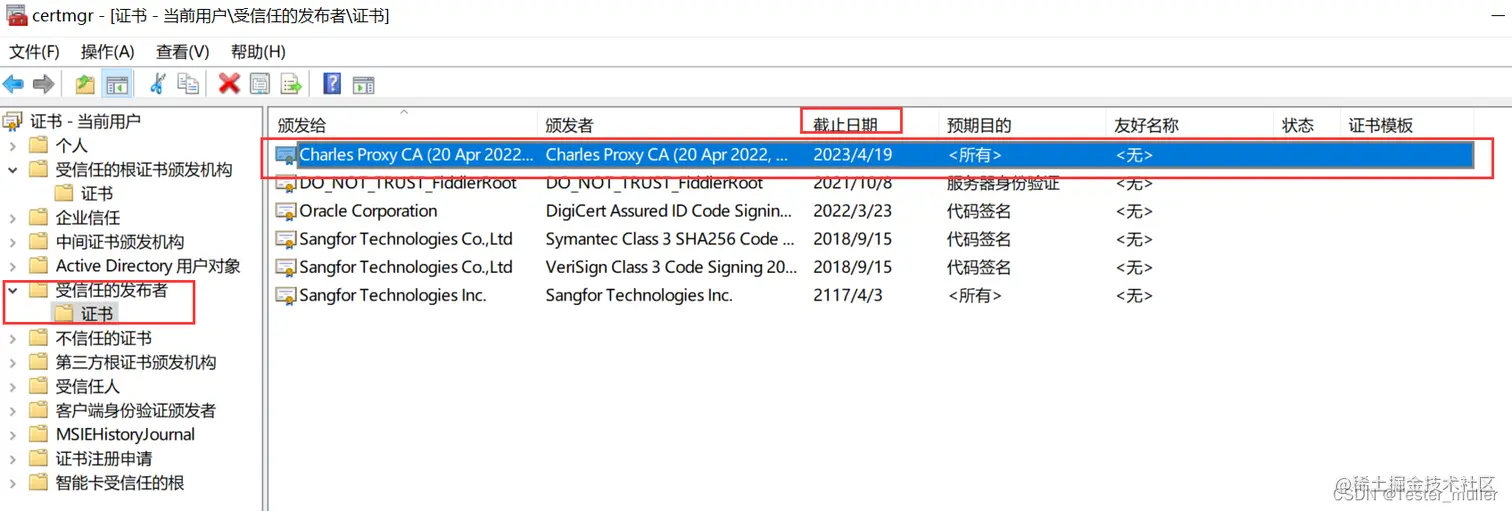Screen dimensions: 1512x511
Task: Click the Symantec Class 3 SHA256 Code issuer cell
Action: point(670,239)
